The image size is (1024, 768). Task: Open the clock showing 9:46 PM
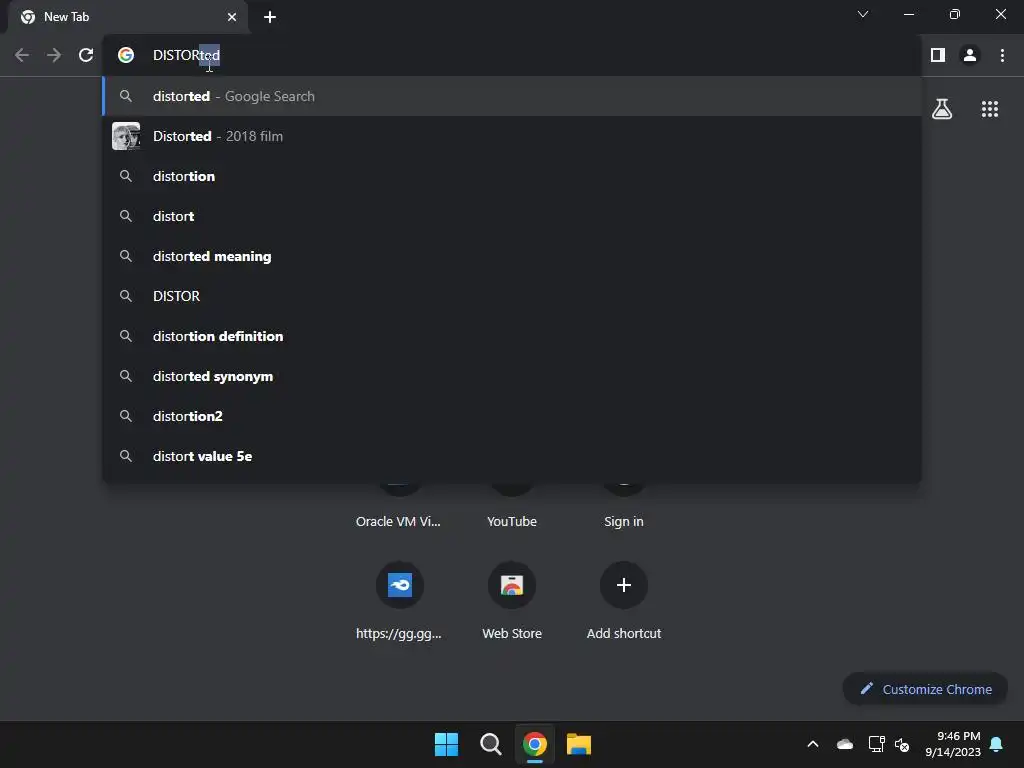953,744
